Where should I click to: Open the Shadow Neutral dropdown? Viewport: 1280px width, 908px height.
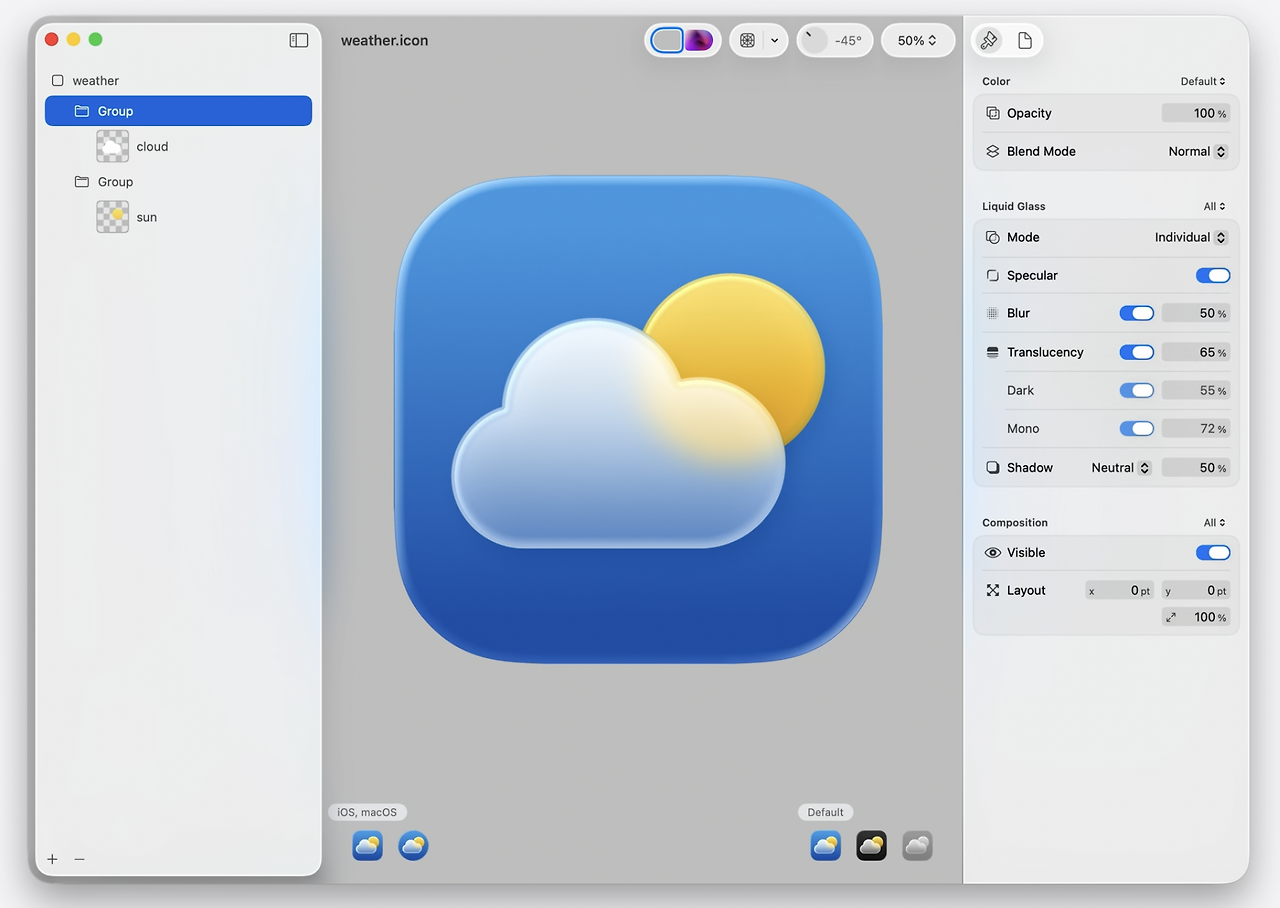[1121, 467]
